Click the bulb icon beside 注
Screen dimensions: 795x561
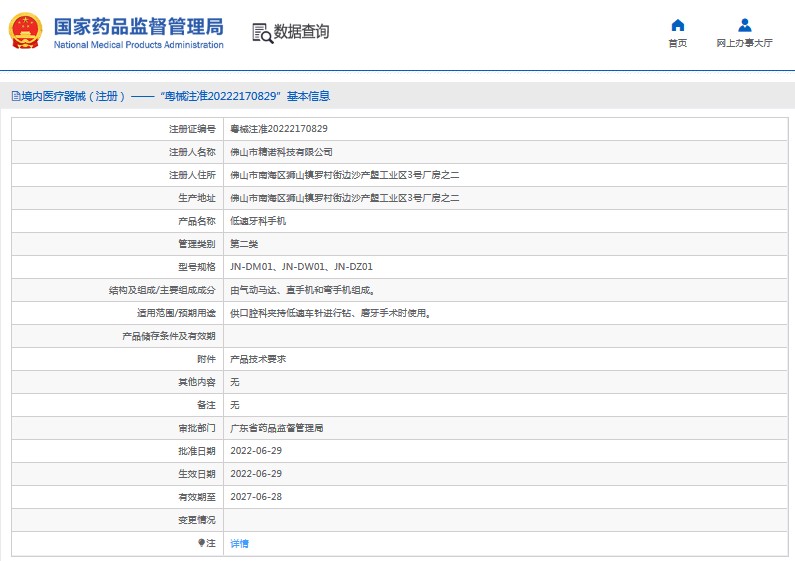click(x=201, y=543)
